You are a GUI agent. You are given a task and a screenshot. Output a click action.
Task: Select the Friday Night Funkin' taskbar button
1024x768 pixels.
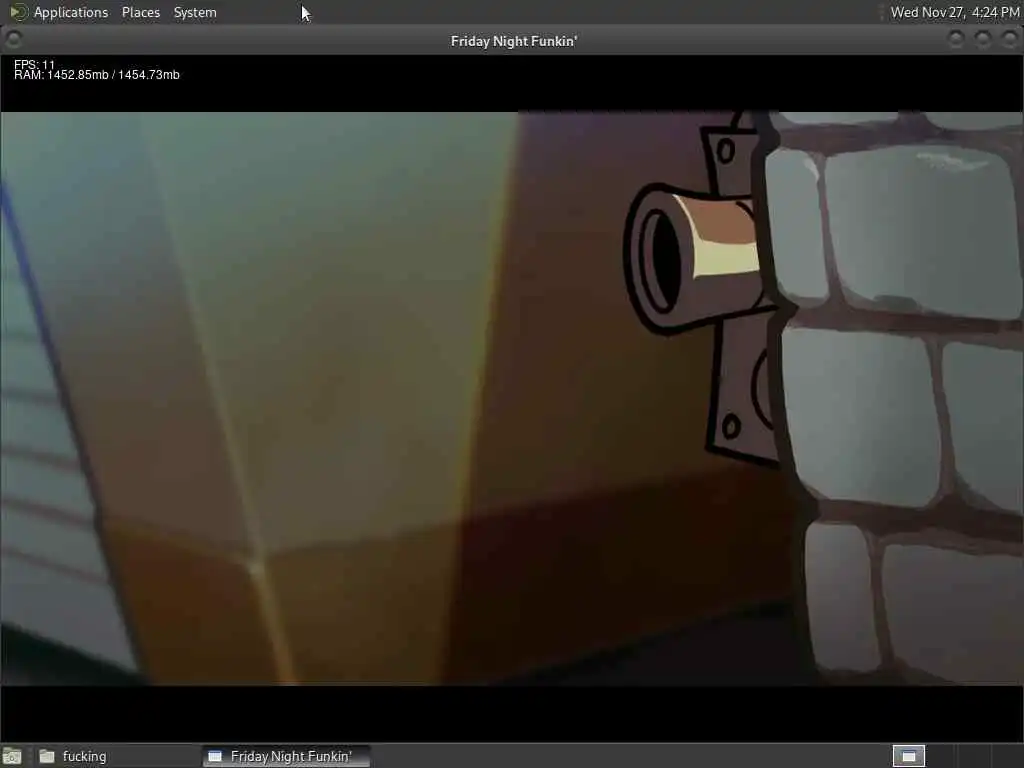tap(287, 756)
